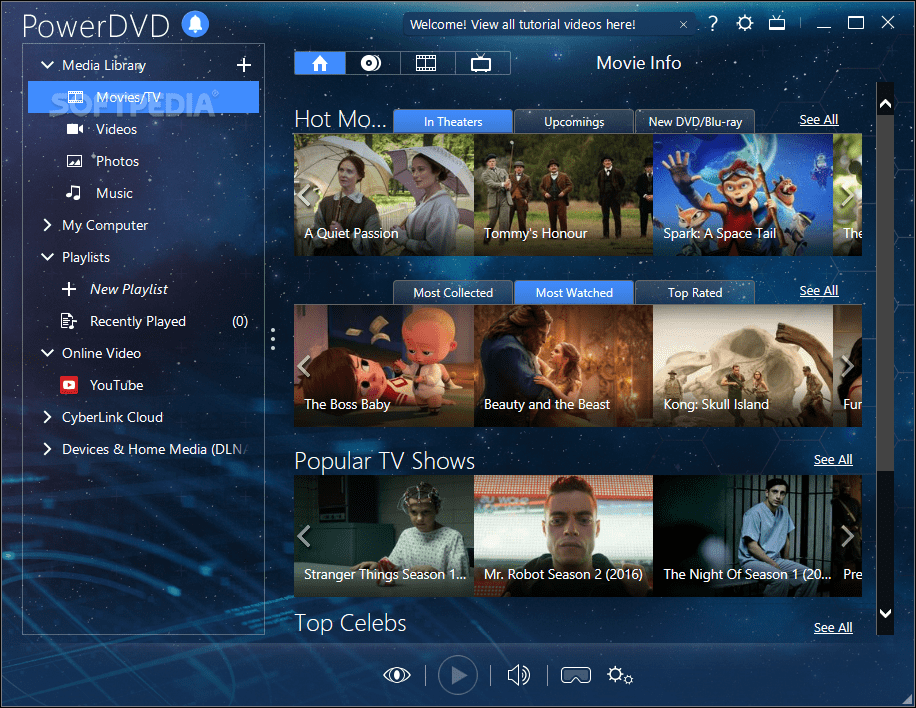916x708 pixels.
Task: Collapse the Playlists section
Action: [x=47, y=257]
